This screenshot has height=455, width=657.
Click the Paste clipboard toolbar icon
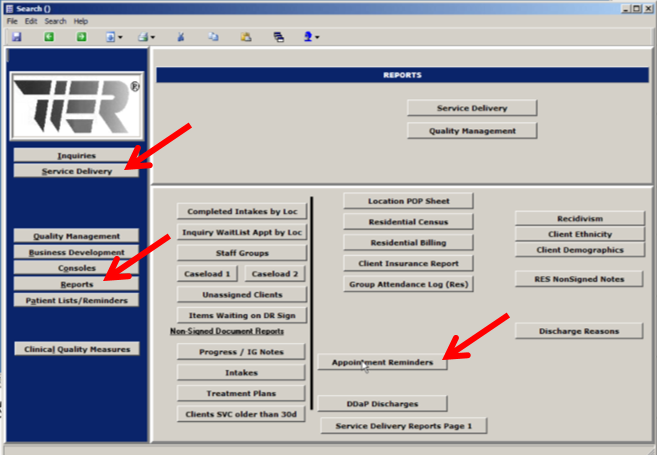(245, 37)
